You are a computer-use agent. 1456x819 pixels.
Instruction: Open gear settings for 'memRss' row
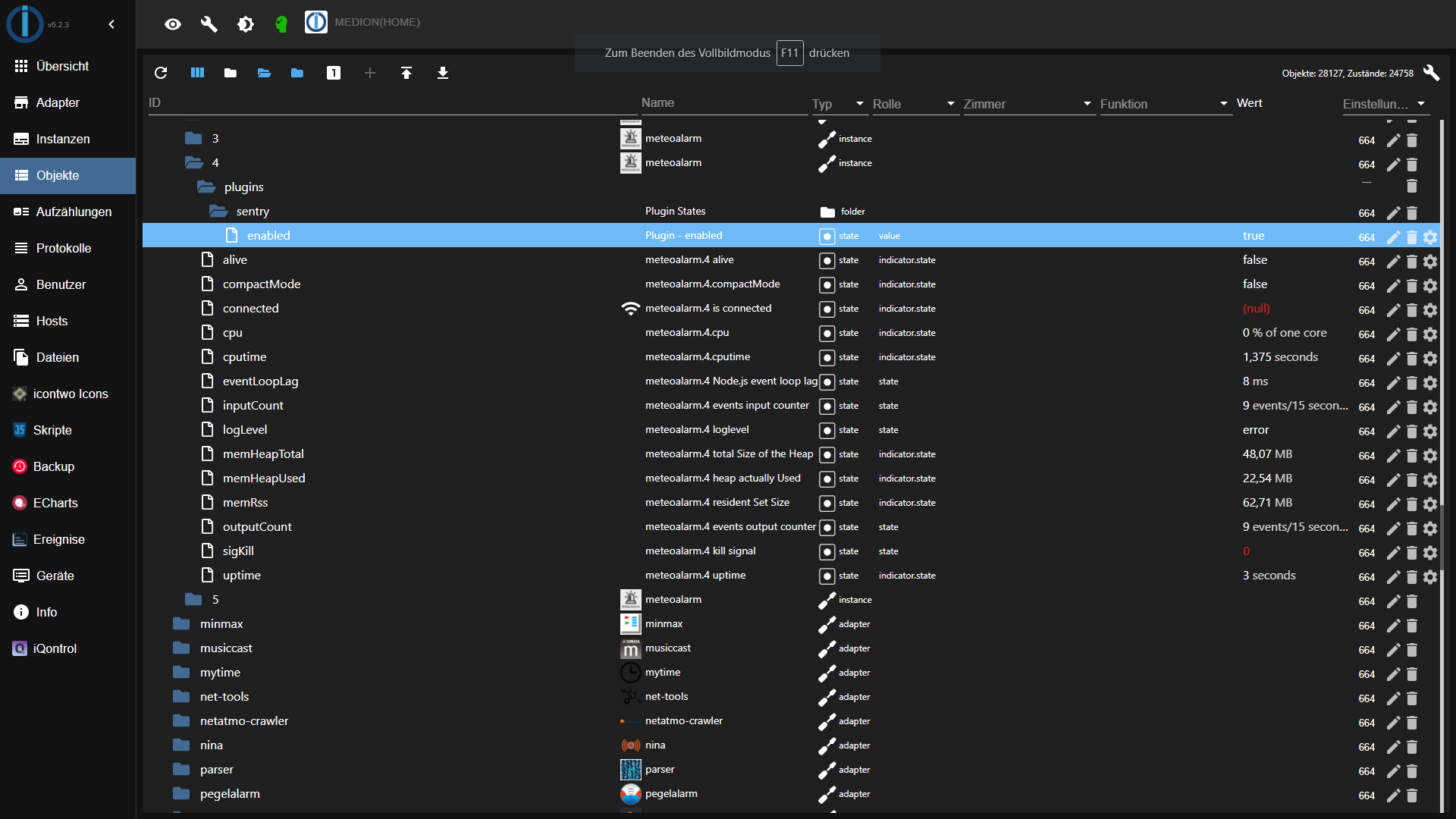pos(1430,504)
